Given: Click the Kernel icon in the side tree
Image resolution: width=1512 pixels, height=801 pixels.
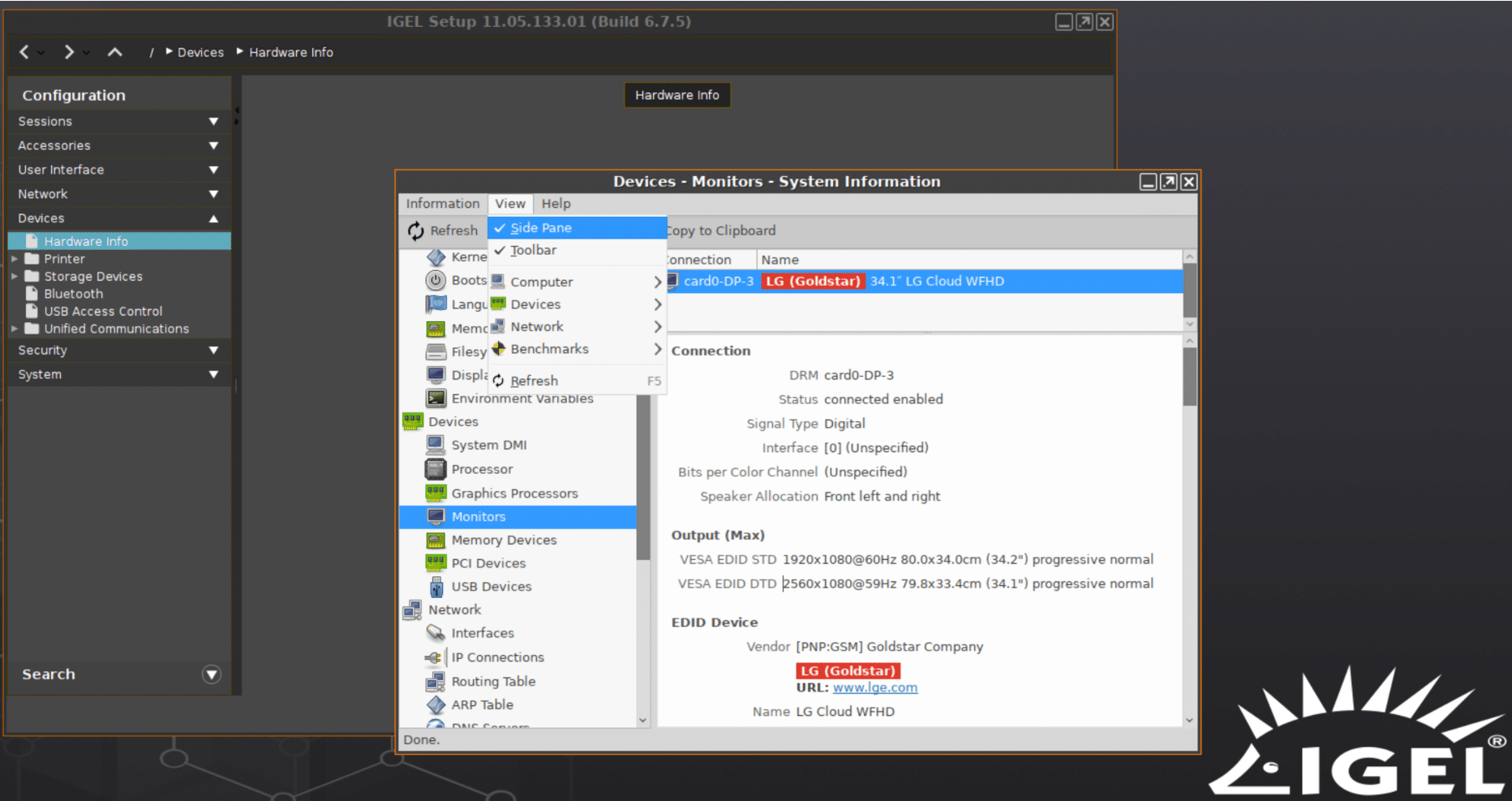Looking at the screenshot, I should pos(436,257).
